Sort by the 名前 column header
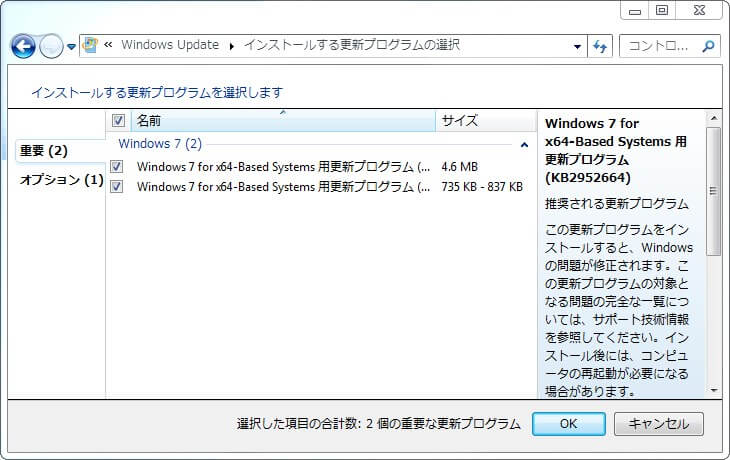 (284, 121)
